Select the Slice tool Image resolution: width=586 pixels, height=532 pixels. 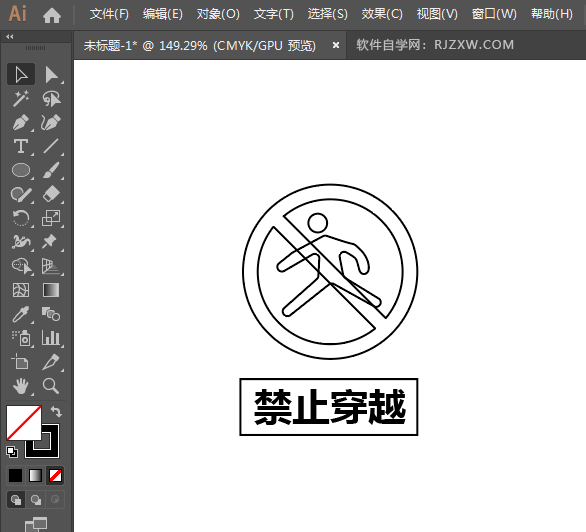tap(52, 362)
